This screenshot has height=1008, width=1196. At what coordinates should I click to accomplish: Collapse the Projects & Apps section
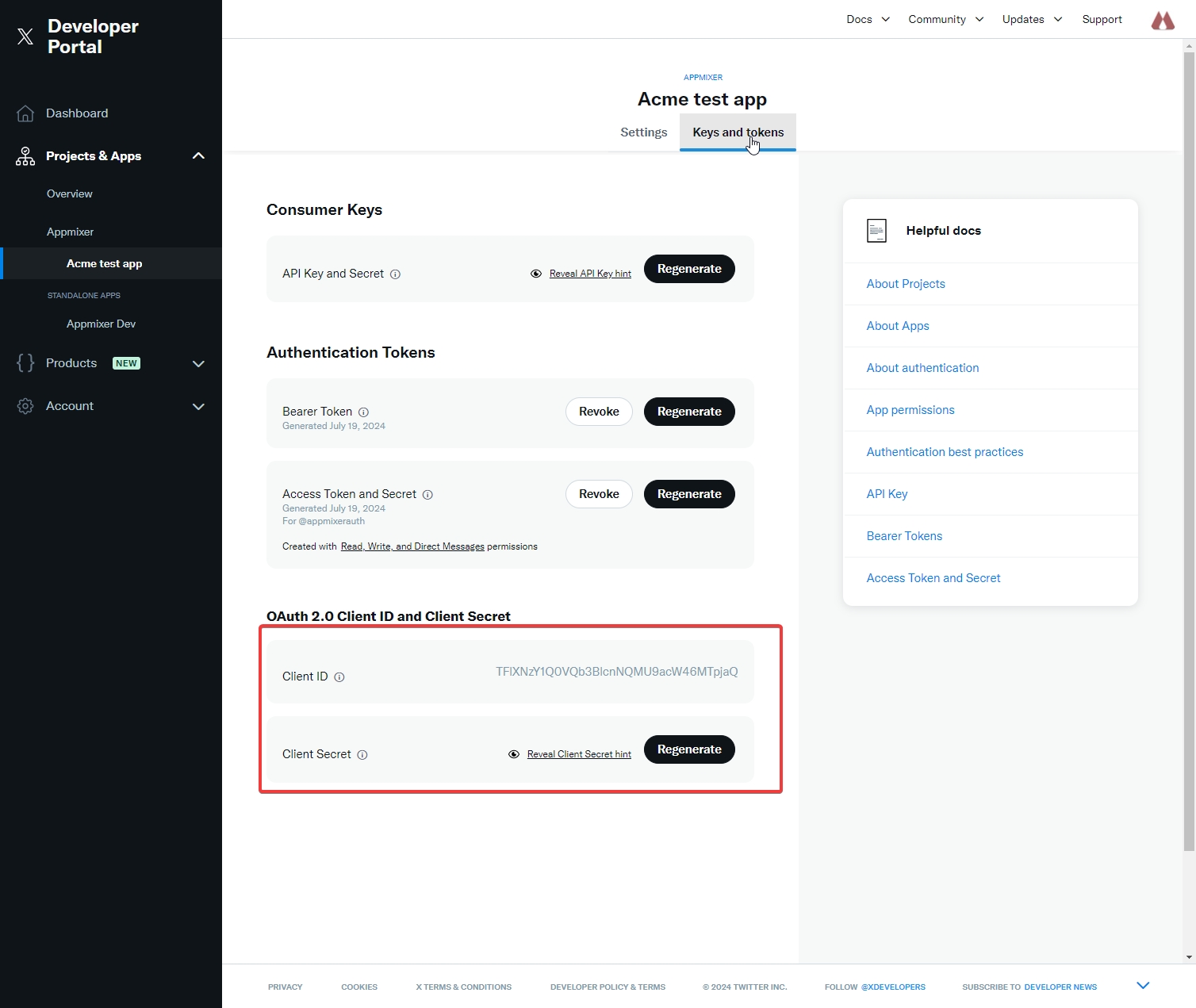[198, 156]
